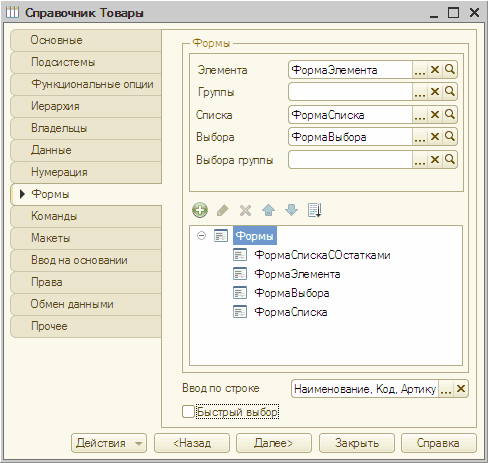The width and height of the screenshot is (488, 463).
Task: Open the Нумерация tab
Action: tap(86, 172)
